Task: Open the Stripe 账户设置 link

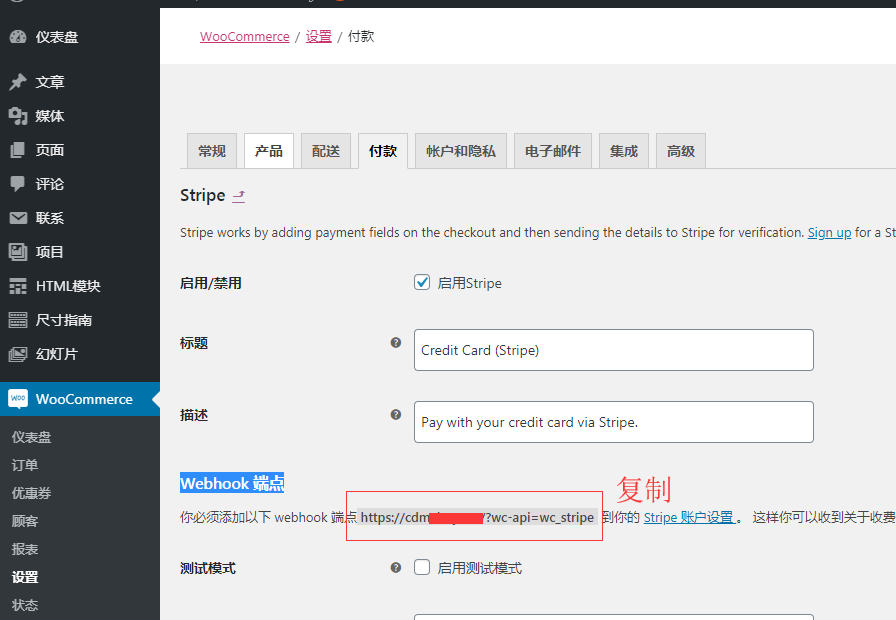Action: click(689, 517)
